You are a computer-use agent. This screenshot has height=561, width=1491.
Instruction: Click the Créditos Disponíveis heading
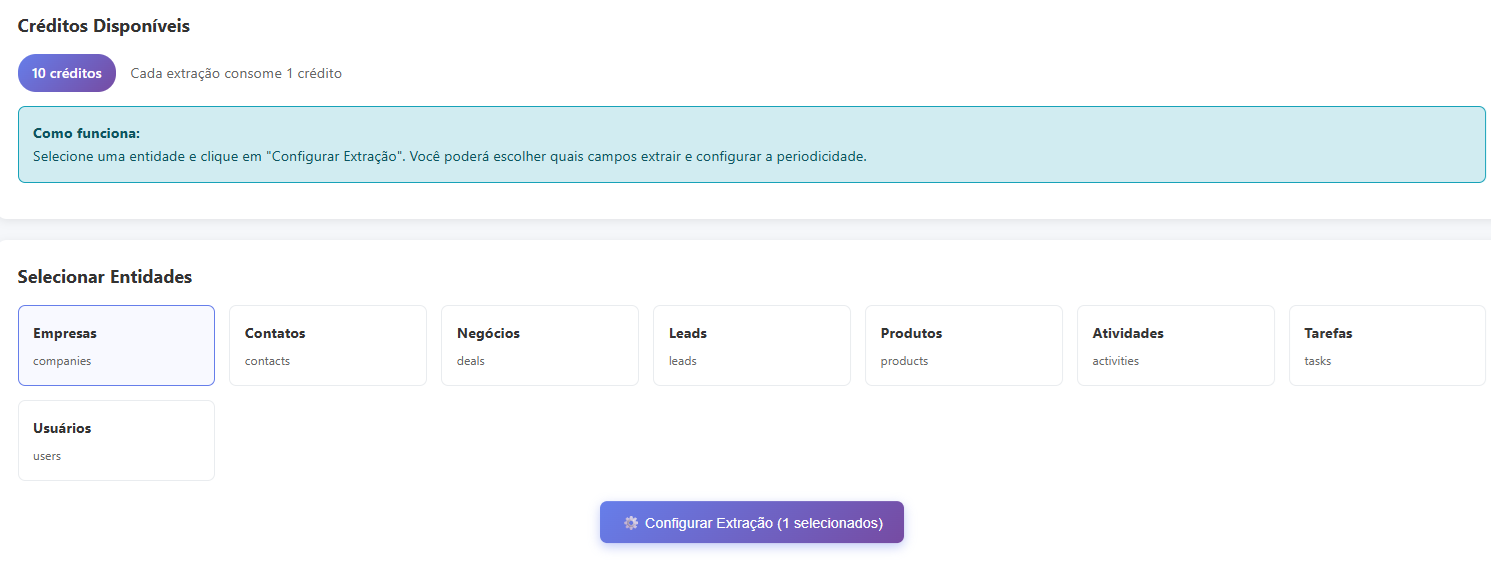104,26
